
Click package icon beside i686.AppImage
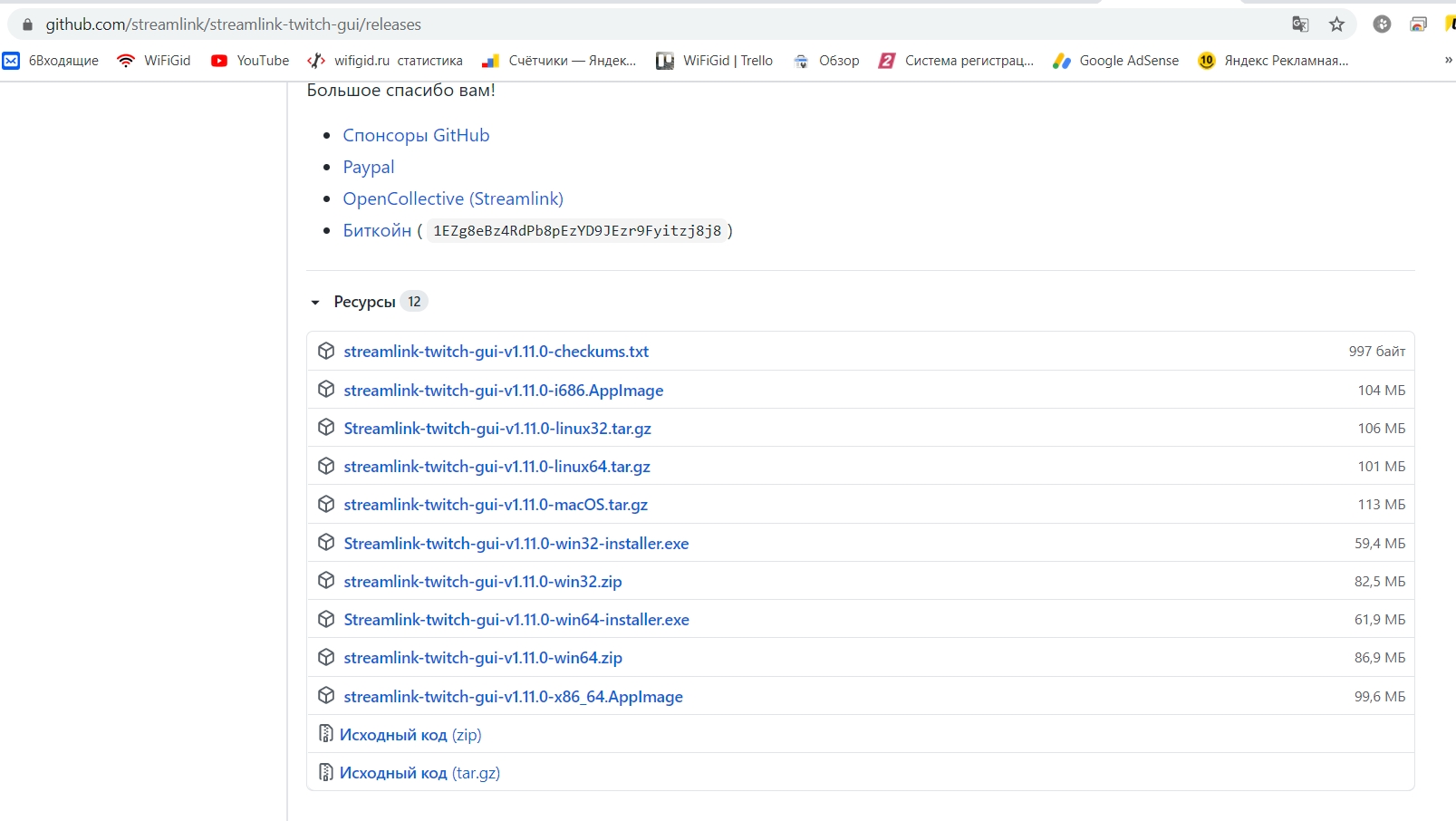click(326, 389)
